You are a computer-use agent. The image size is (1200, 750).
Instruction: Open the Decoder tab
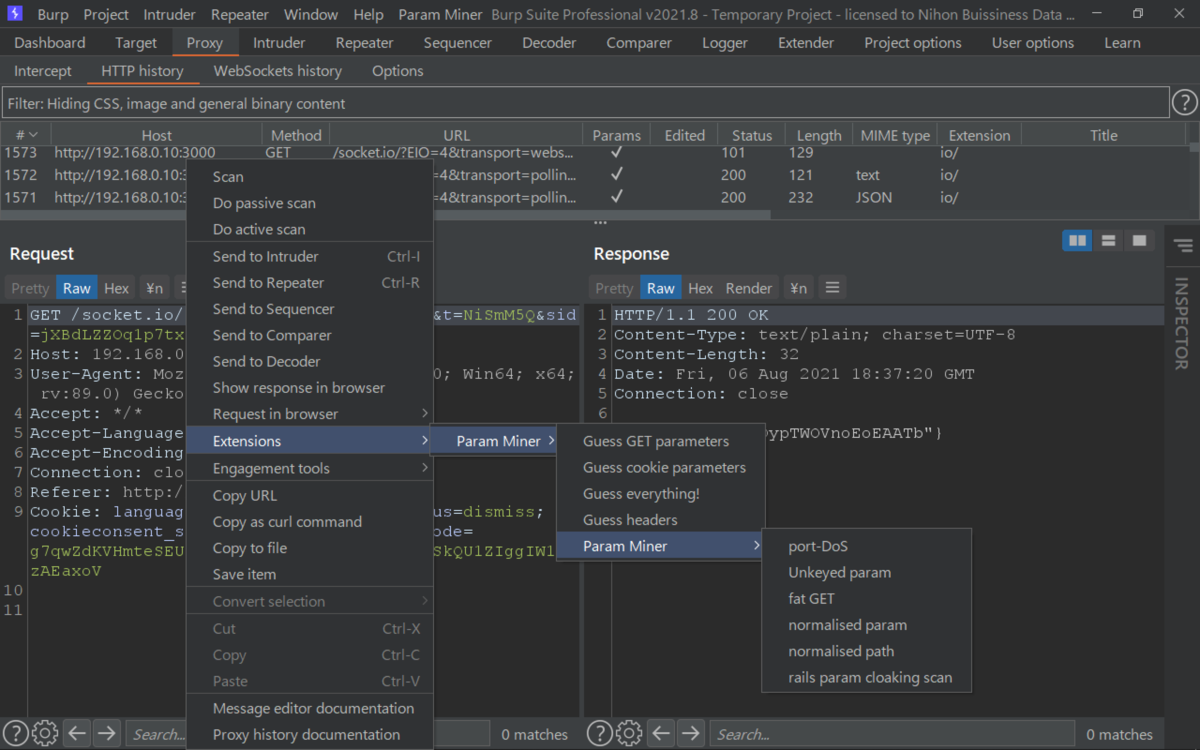(549, 43)
